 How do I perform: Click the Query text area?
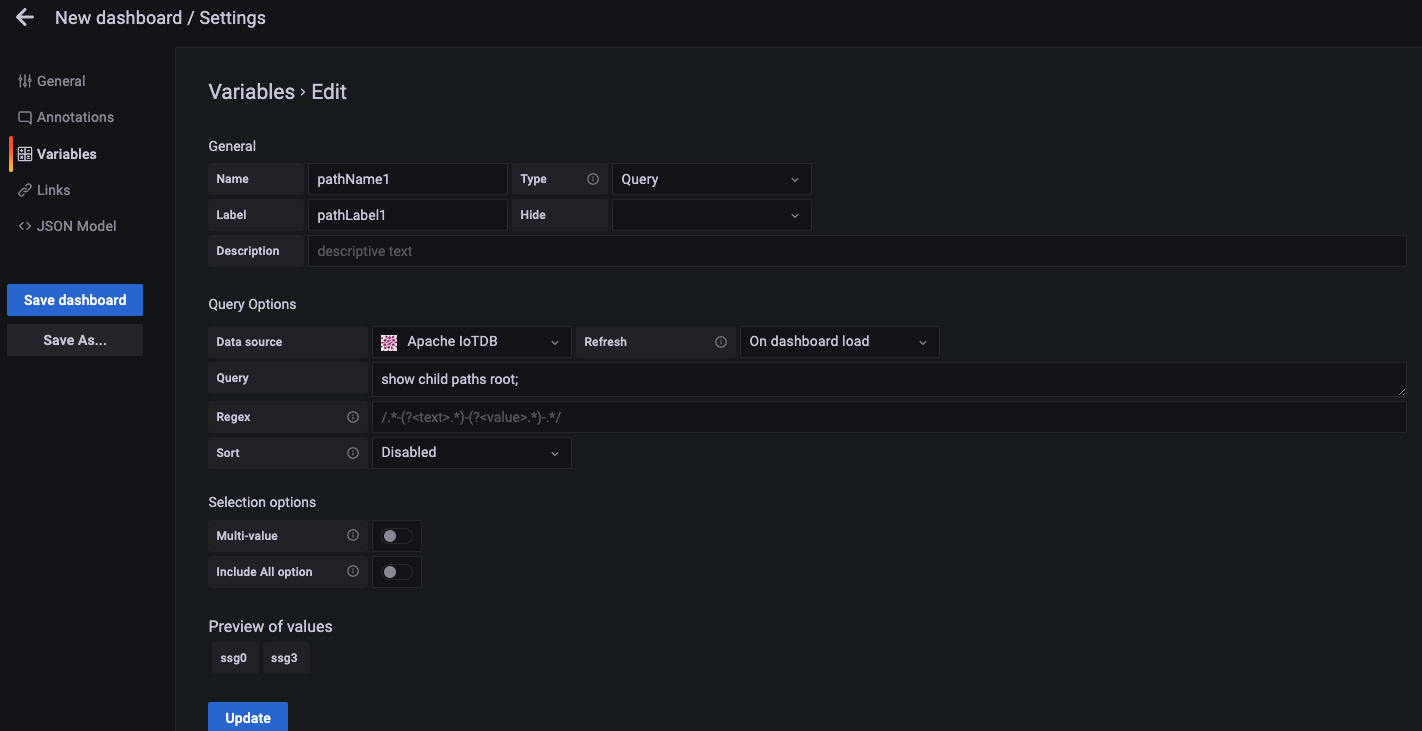click(x=886, y=379)
